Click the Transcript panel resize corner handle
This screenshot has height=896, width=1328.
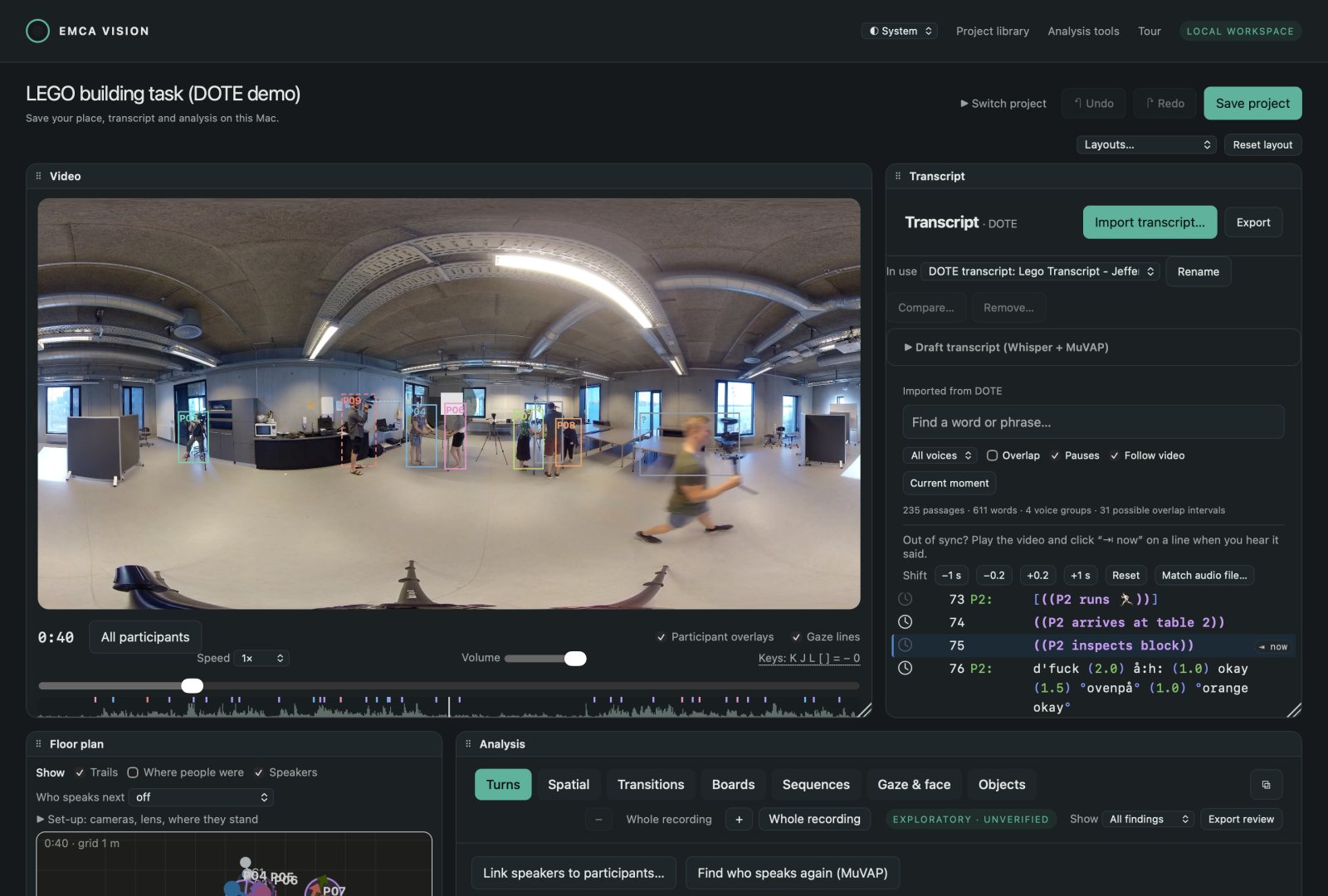1294,710
